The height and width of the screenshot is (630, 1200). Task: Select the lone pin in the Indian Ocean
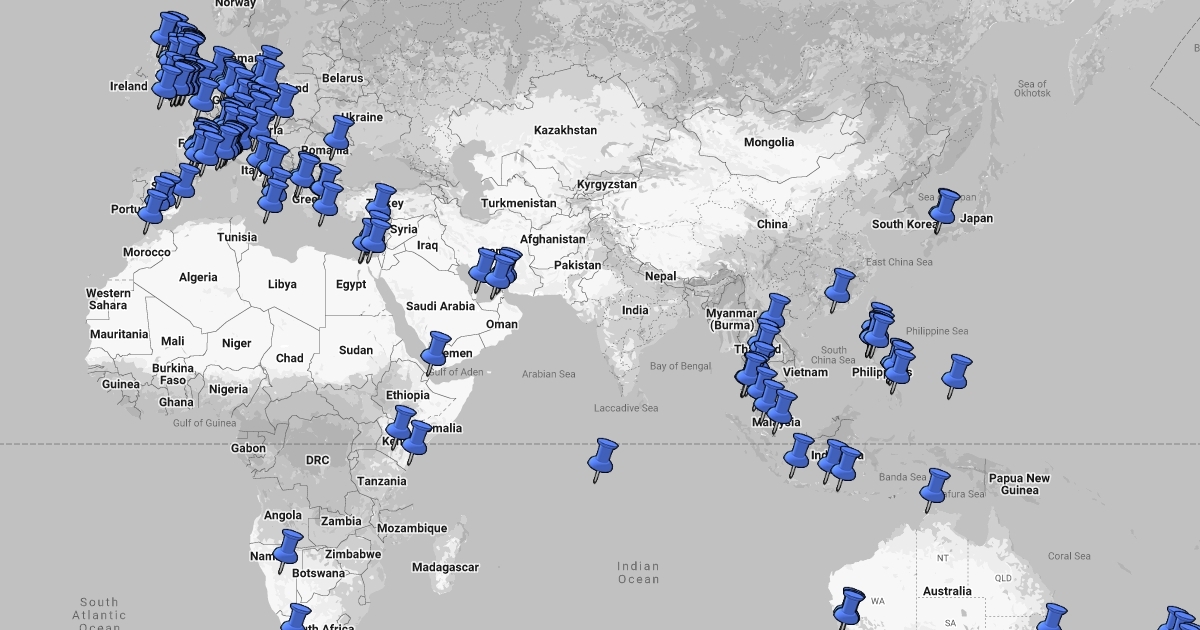pyautogui.click(x=603, y=457)
